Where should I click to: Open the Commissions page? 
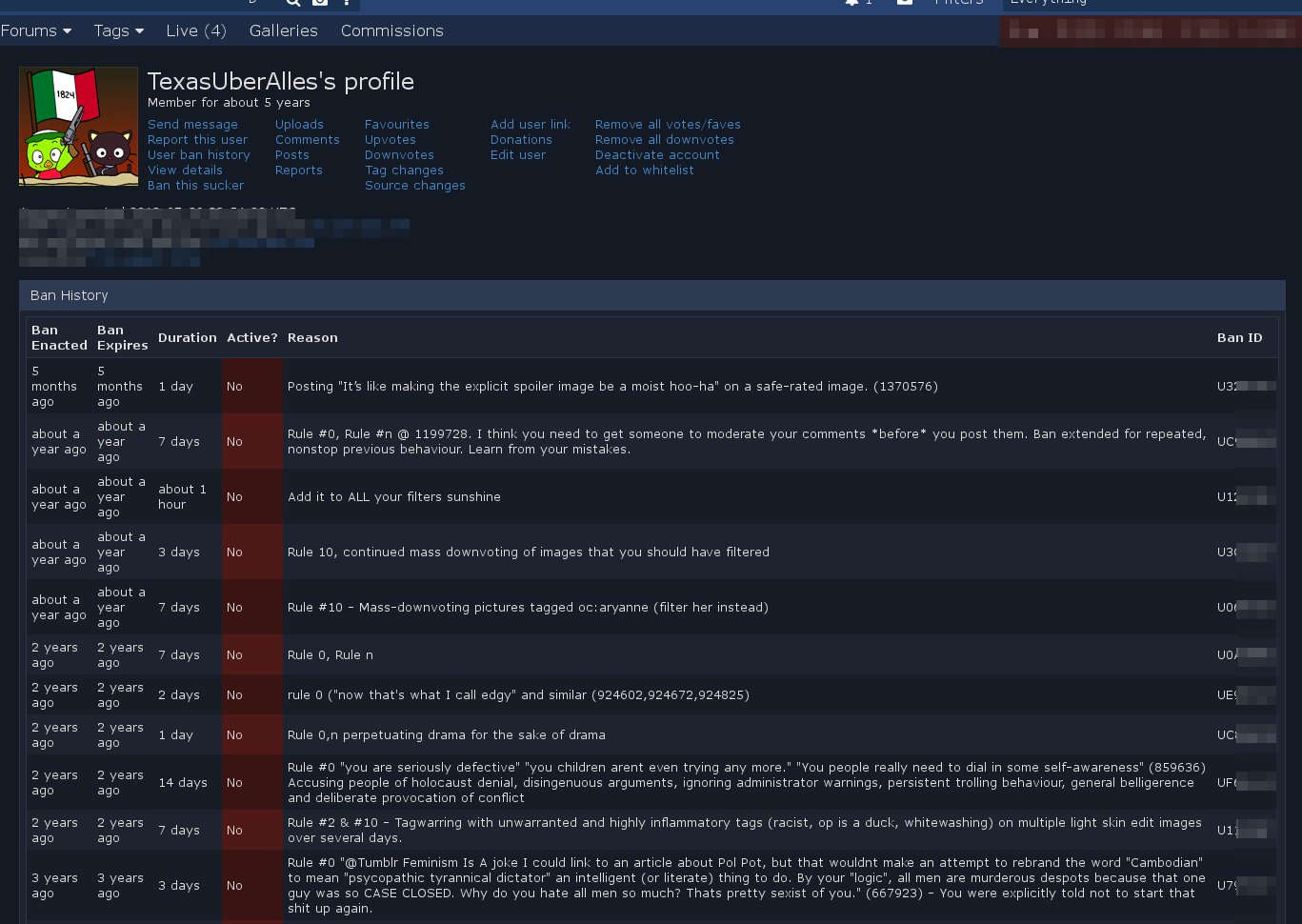pos(391,30)
